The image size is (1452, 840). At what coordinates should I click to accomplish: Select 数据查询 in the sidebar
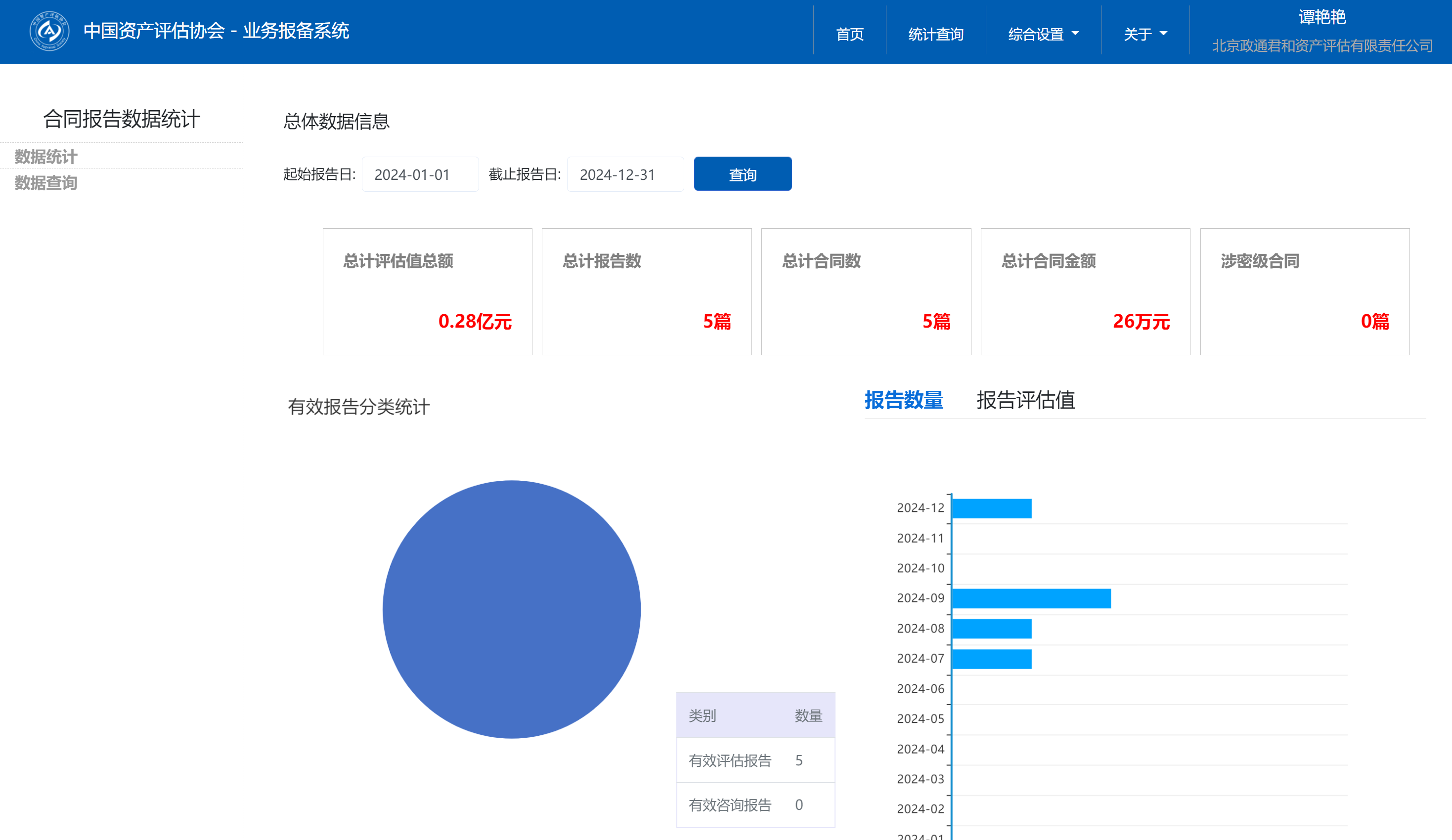coord(46,183)
